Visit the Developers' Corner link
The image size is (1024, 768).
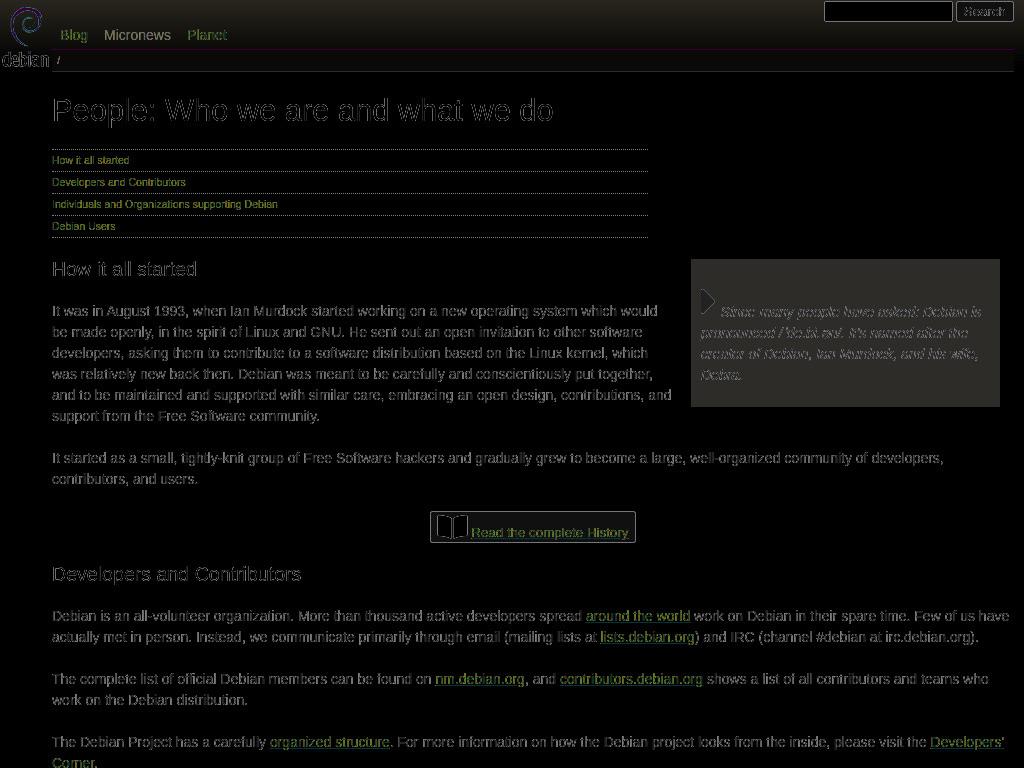(x=966, y=742)
